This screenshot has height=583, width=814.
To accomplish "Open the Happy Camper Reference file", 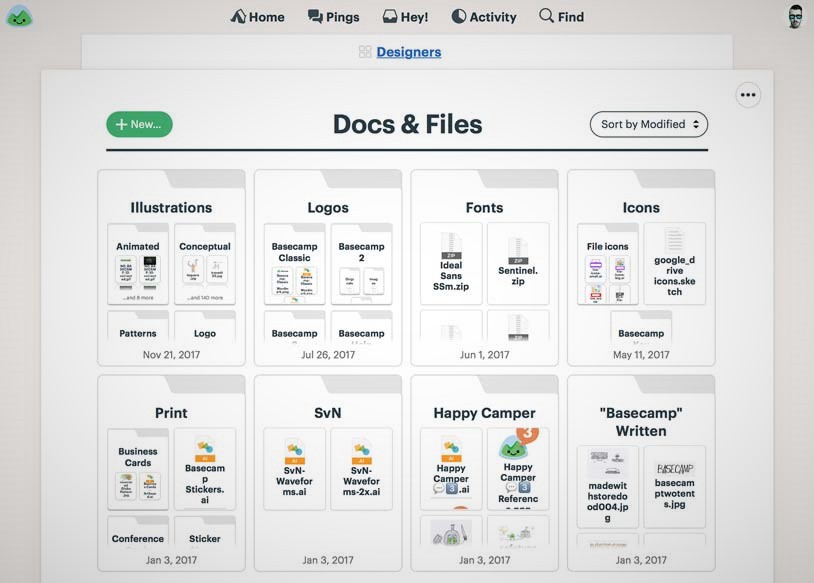I will pos(518,469).
